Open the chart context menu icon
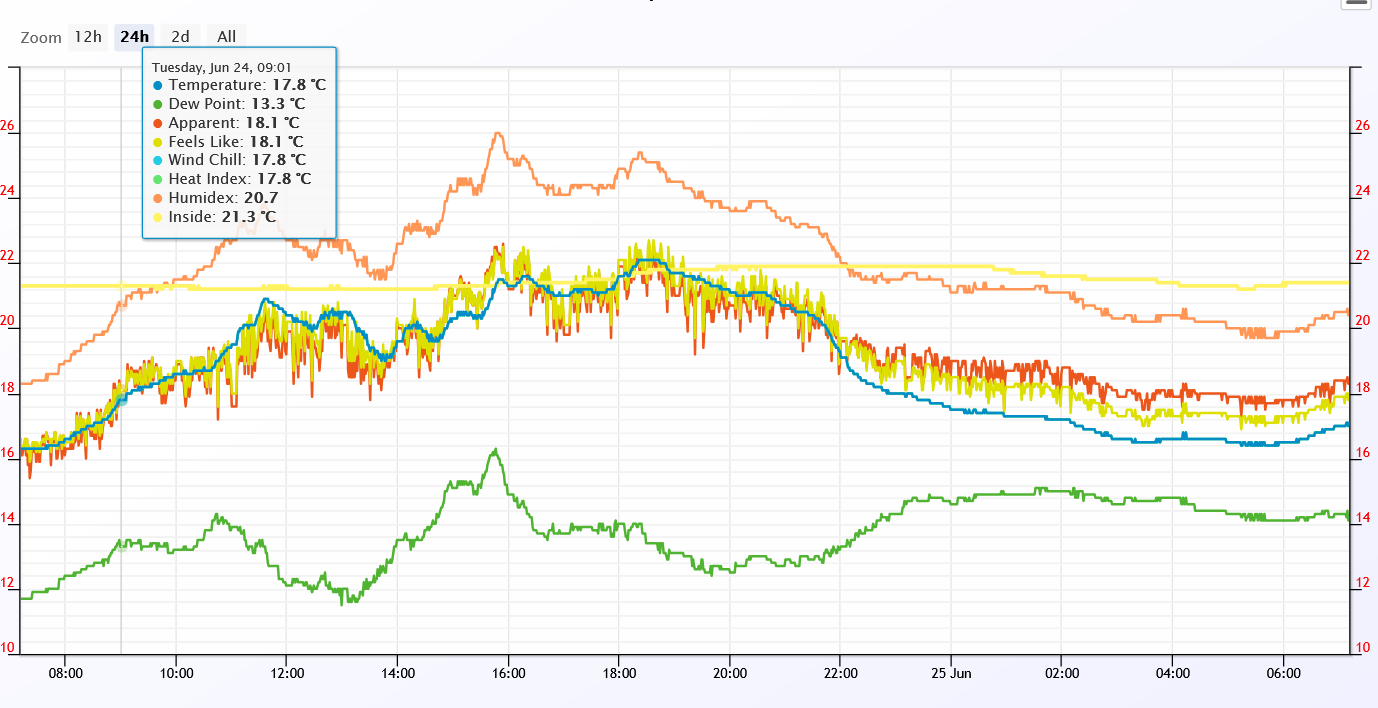The width and height of the screenshot is (1378, 708). tap(1353, 3)
